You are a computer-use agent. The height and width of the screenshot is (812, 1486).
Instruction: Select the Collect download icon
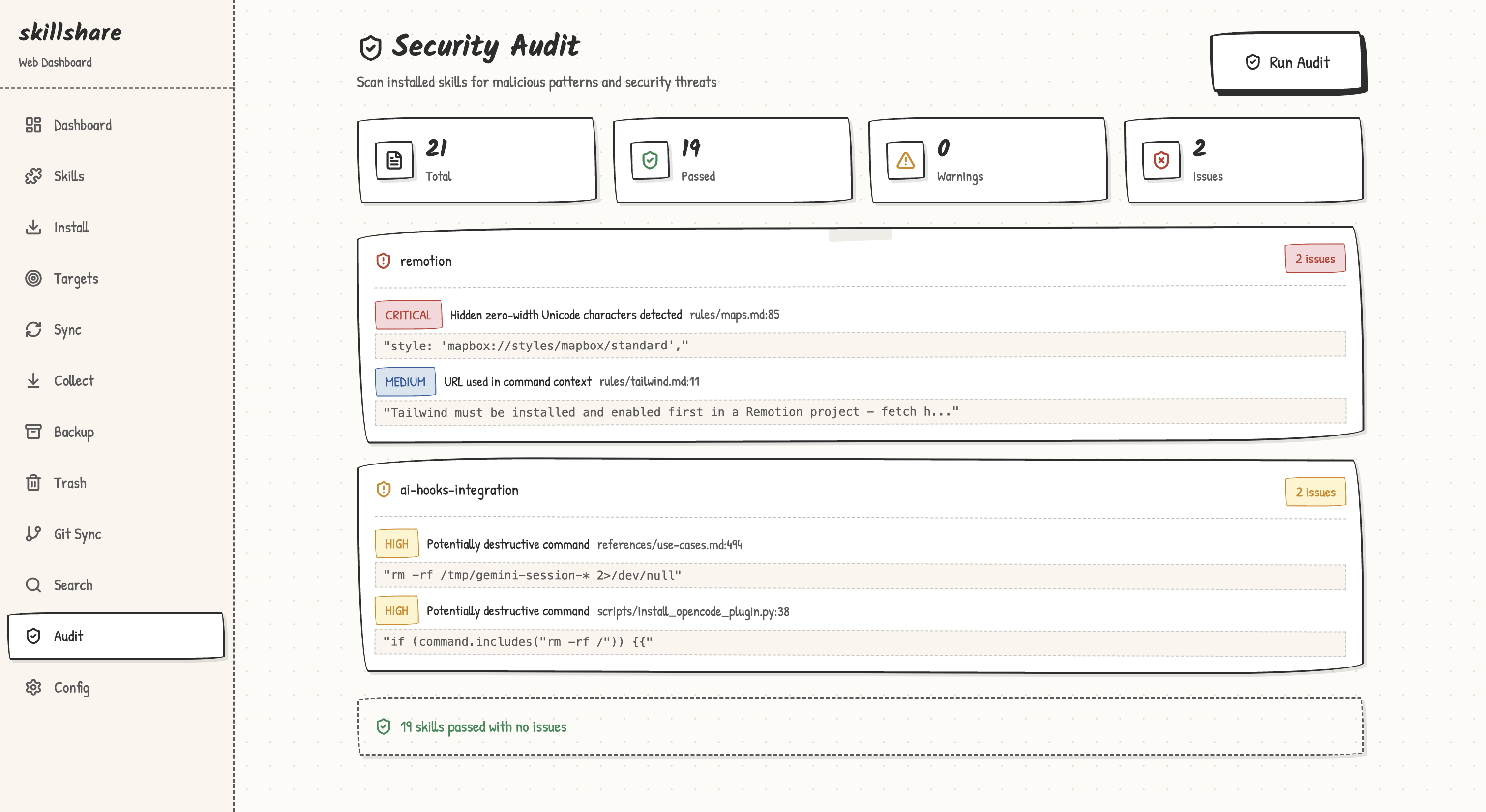[x=33, y=380]
